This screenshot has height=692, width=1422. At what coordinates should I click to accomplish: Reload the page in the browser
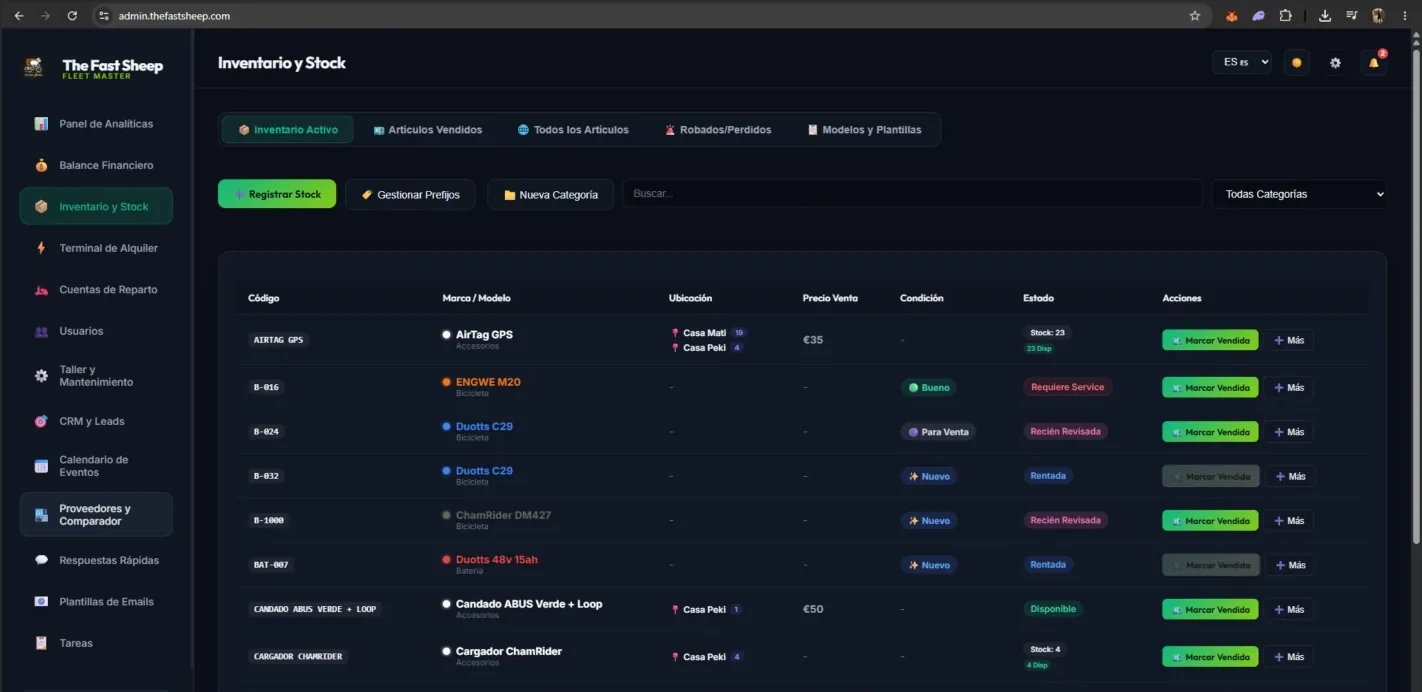tap(72, 16)
